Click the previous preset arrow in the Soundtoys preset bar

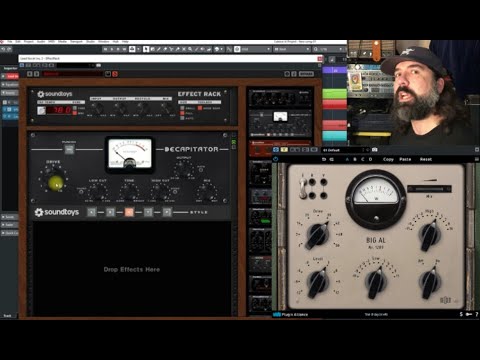(x=29, y=74)
